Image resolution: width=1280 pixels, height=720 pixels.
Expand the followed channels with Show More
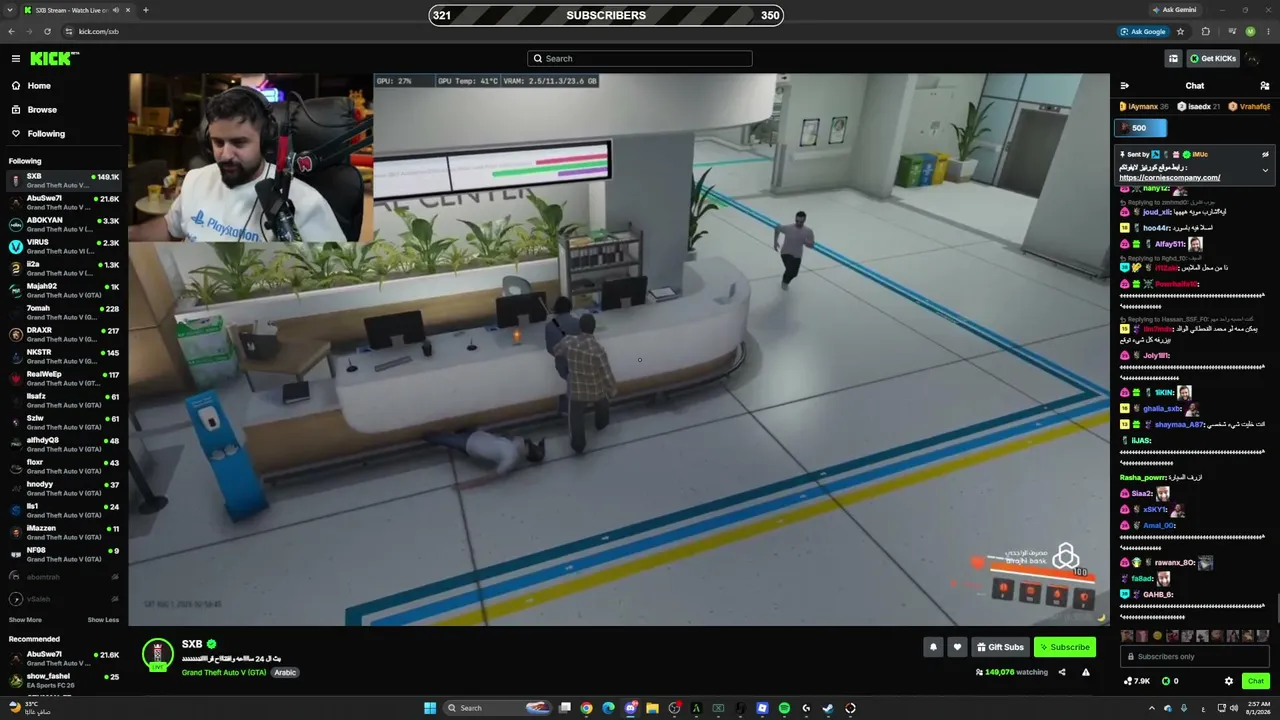coord(25,620)
